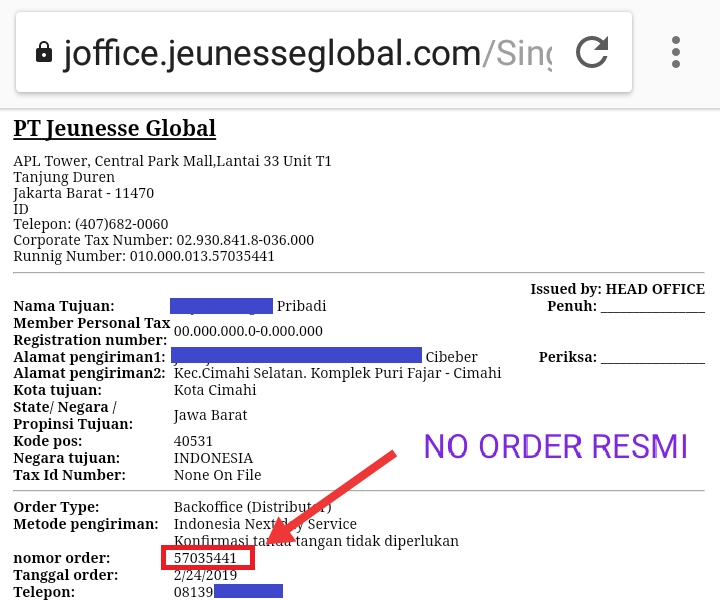
Task: Click the Periksa signature line
Action: (652, 359)
